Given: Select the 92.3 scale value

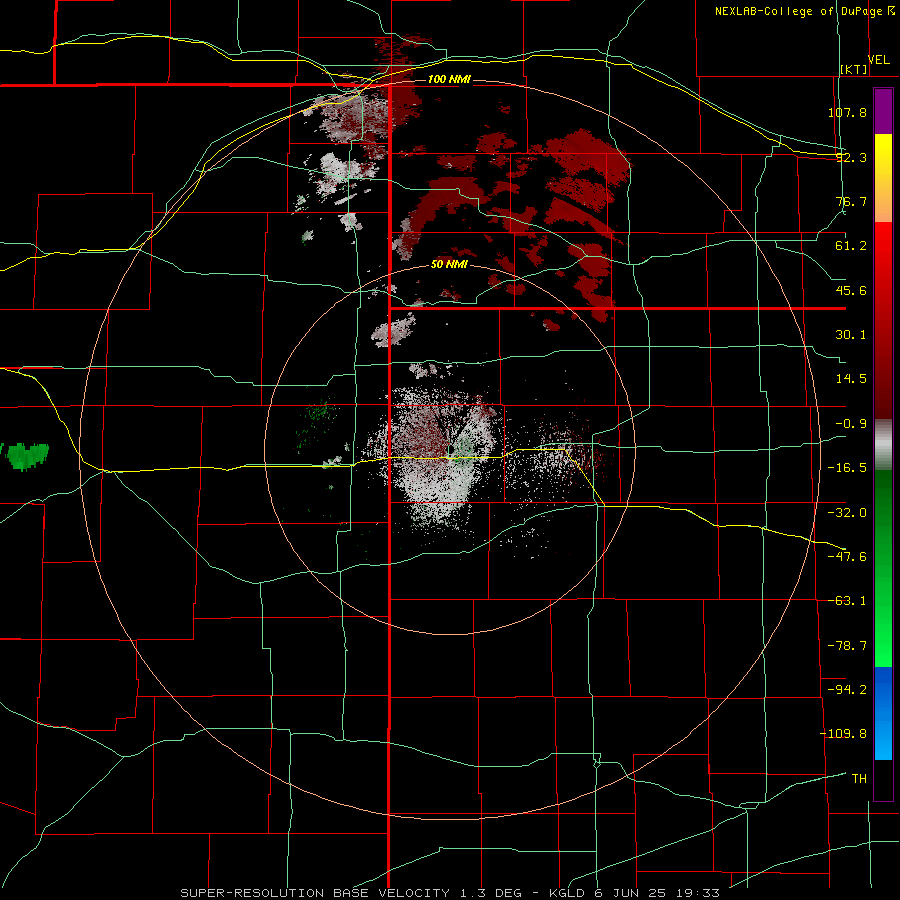Looking at the screenshot, I should (x=851, y=157).
